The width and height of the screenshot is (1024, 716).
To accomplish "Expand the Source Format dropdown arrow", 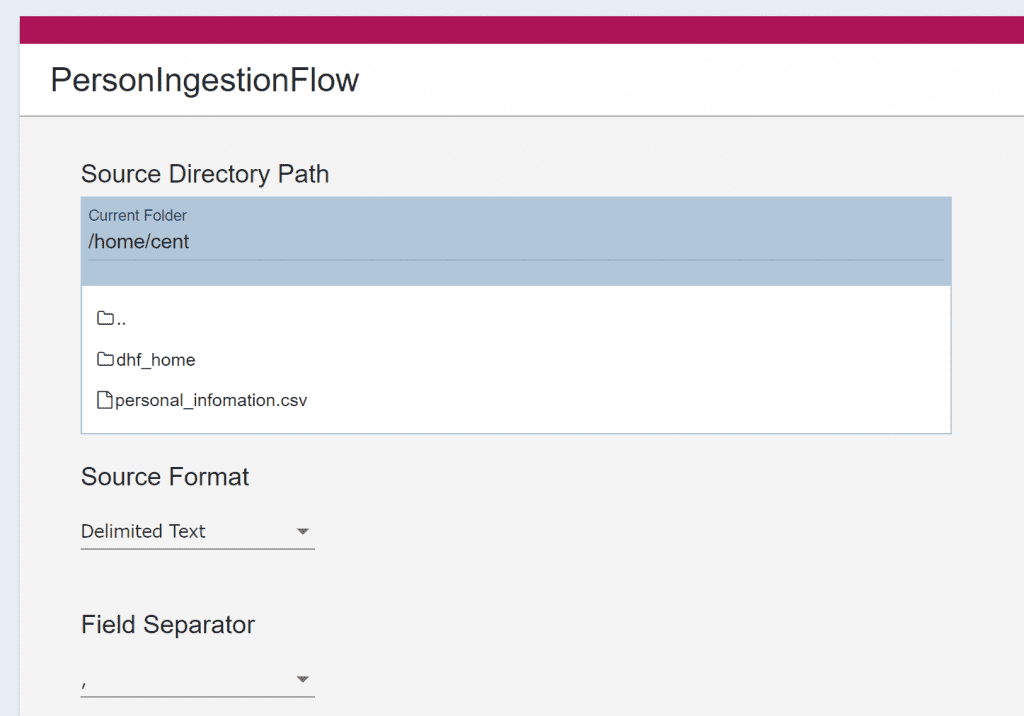I will coord(303,532).
